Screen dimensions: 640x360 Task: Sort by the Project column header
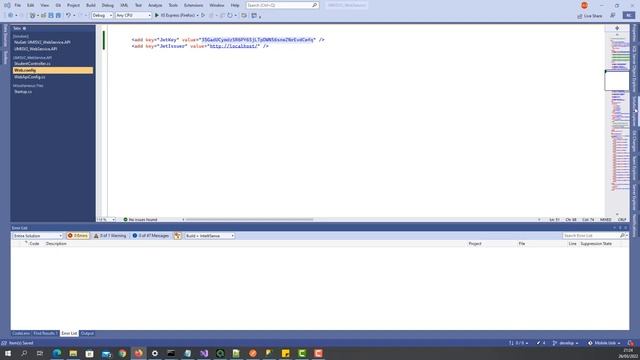click(x=475, y=244)
